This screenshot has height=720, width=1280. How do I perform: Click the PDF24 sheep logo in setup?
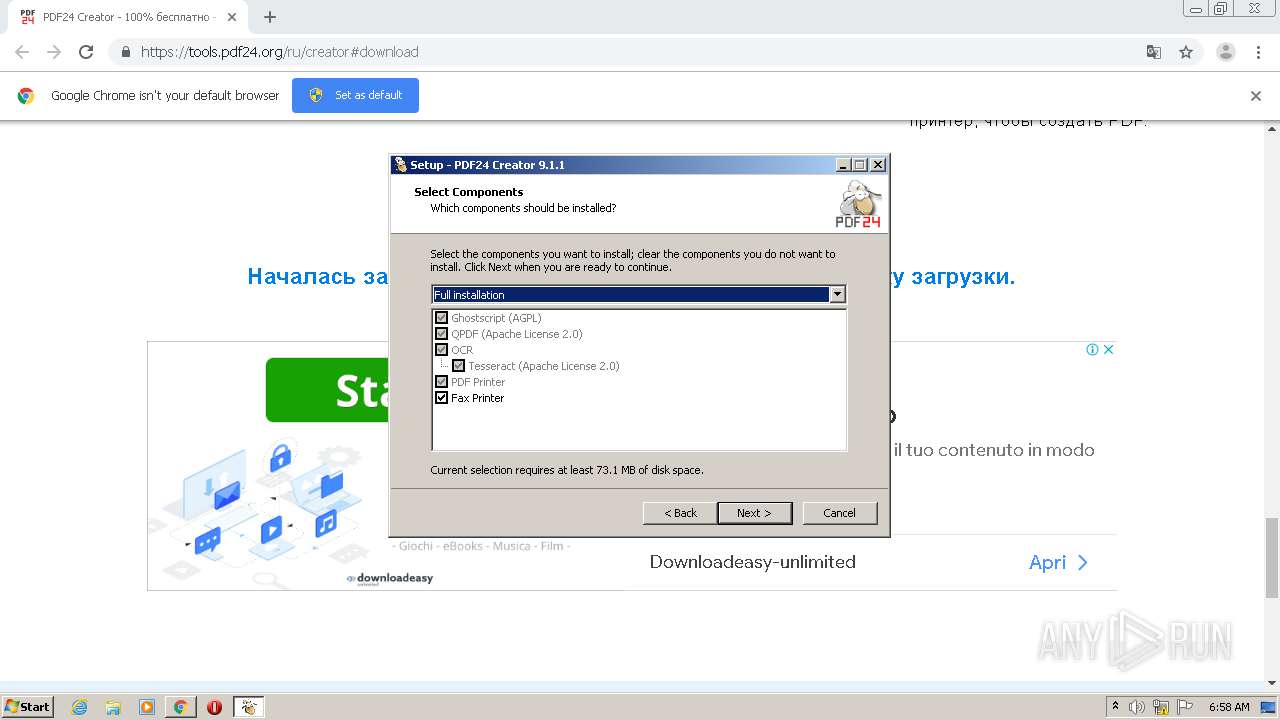[858, 204]
